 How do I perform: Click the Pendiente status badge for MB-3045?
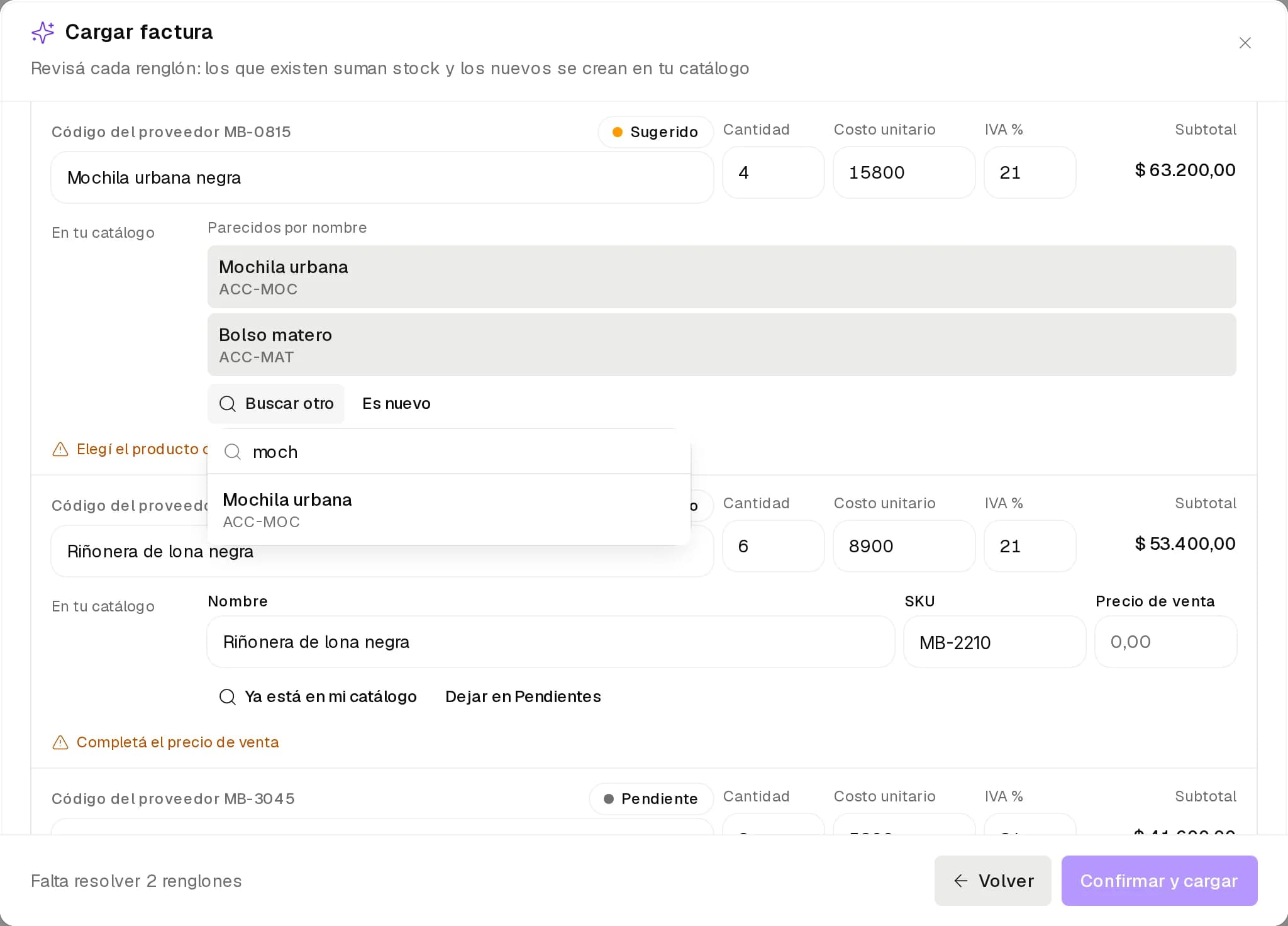(x=651, y=799)
